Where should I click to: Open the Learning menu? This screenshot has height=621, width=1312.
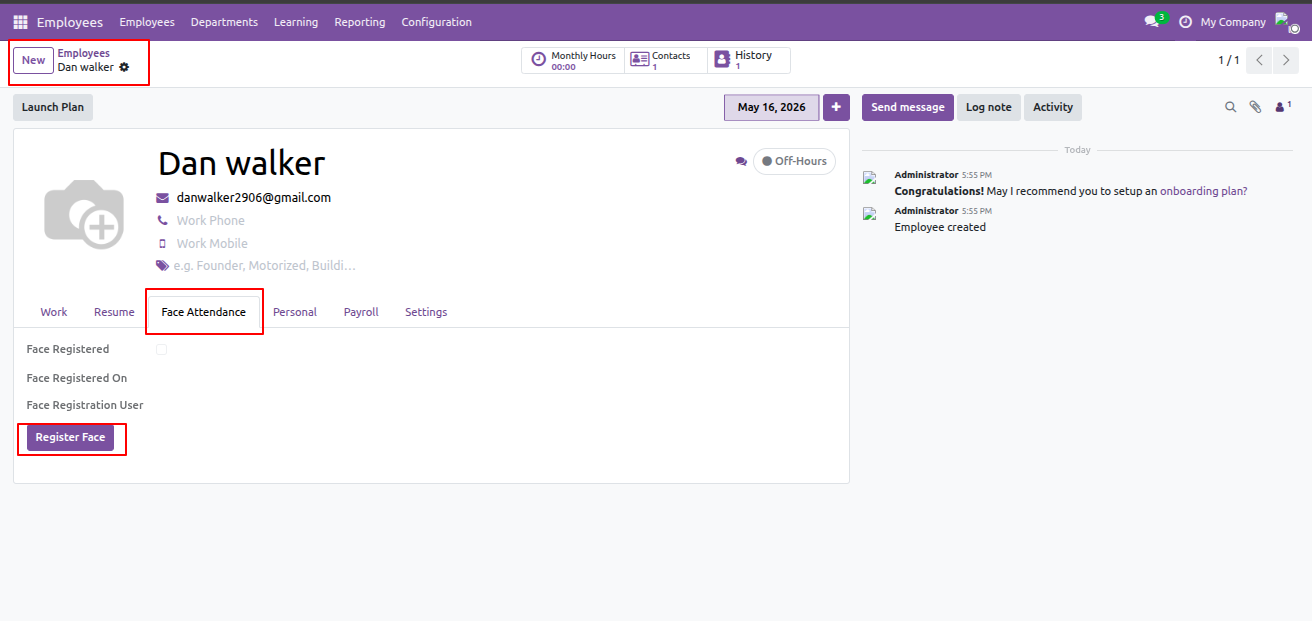click(296, 22)
